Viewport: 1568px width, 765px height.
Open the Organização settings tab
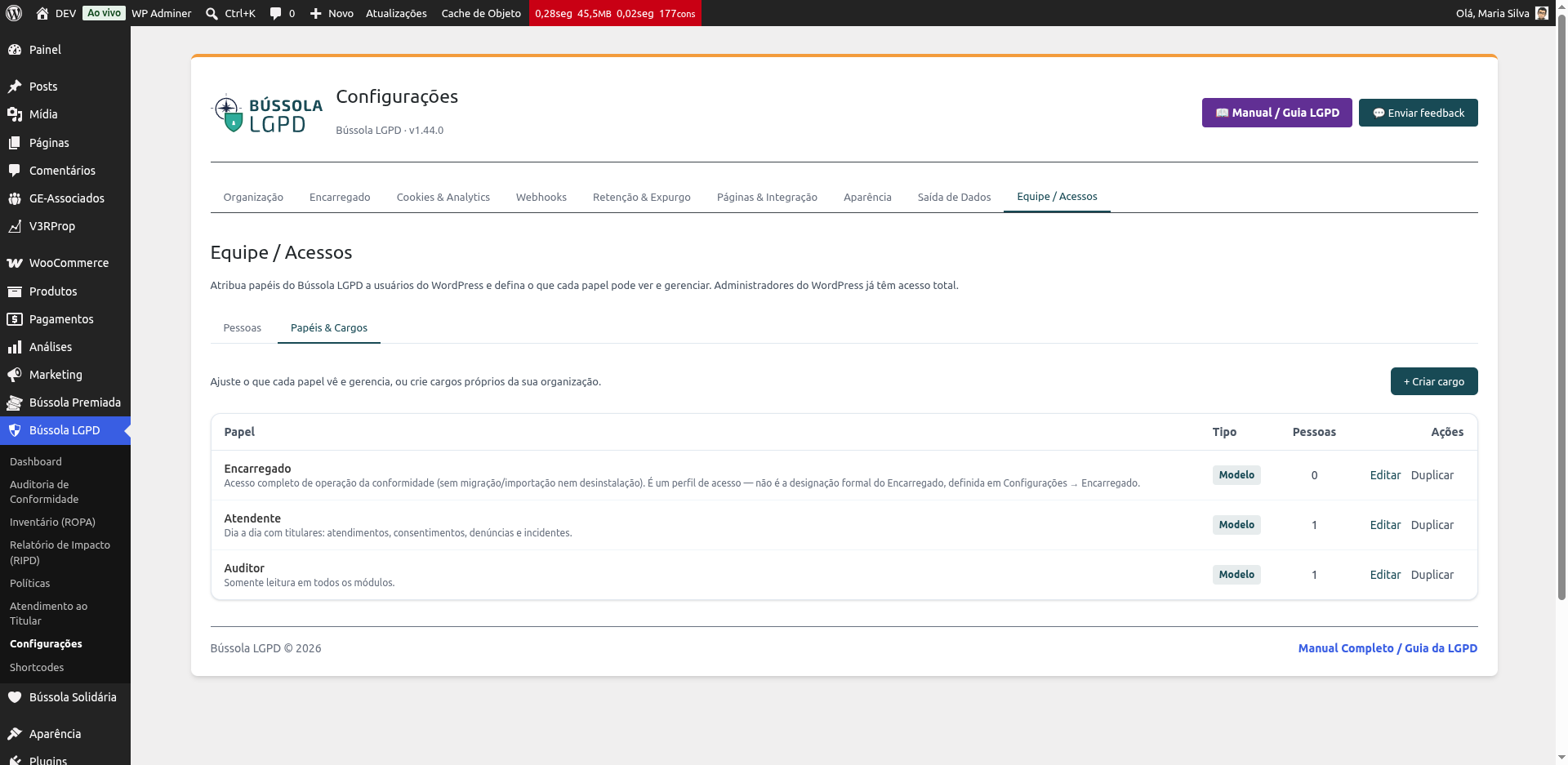coord(253,198)
